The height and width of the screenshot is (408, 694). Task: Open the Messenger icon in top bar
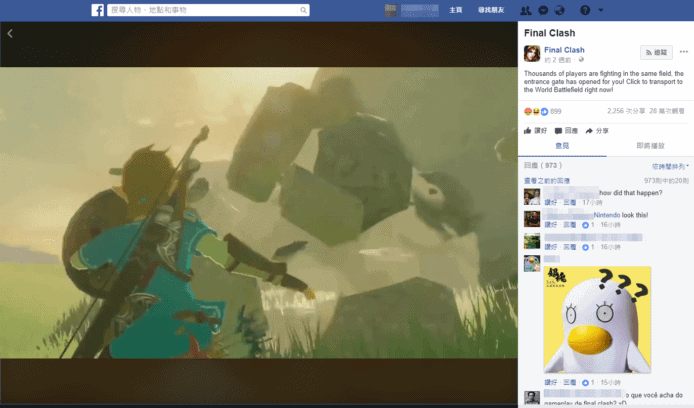click(x=542, y=10)
